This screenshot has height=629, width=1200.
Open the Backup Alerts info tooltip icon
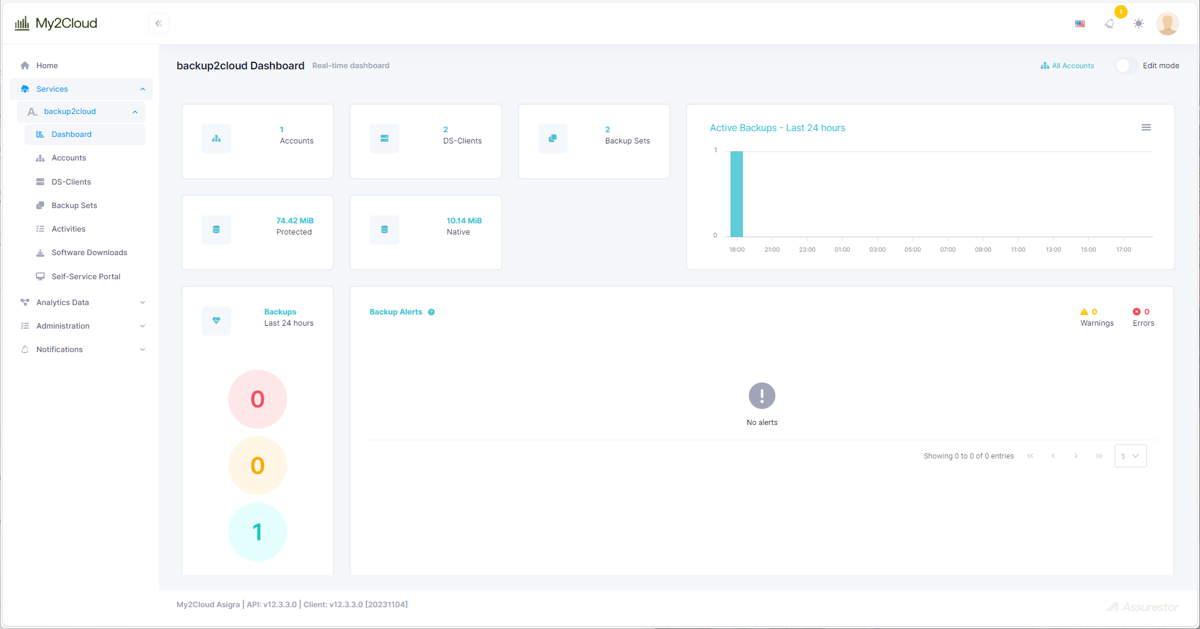click(430, 311)
